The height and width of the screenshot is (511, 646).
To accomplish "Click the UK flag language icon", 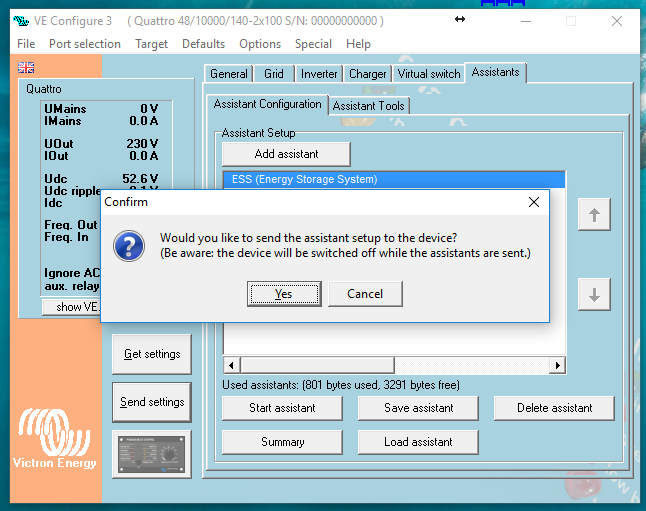I will click(26, 67).
